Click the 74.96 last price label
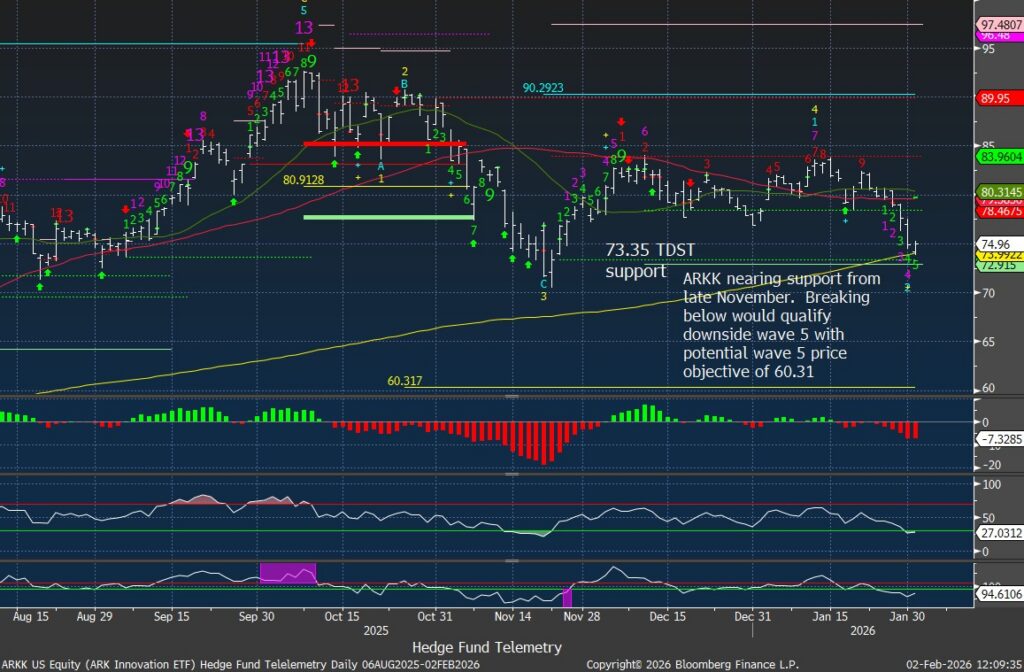The height and width of the screenshot is (672, 1024). pyautogui.click(x=995, y=243)
